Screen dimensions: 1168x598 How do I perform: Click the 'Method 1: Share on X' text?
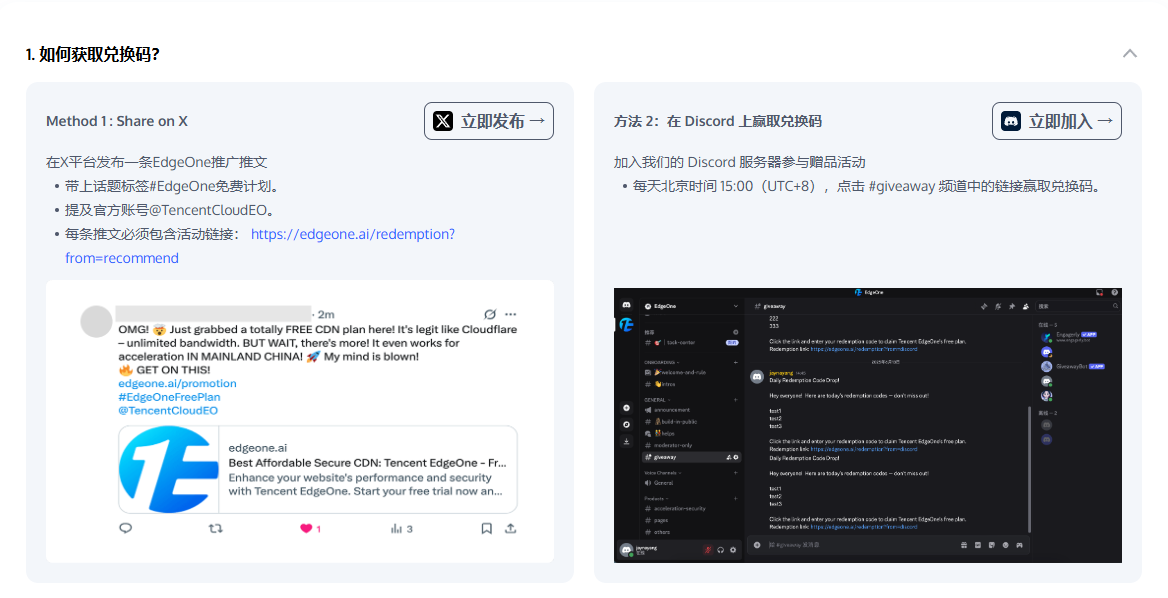point(117,121)
